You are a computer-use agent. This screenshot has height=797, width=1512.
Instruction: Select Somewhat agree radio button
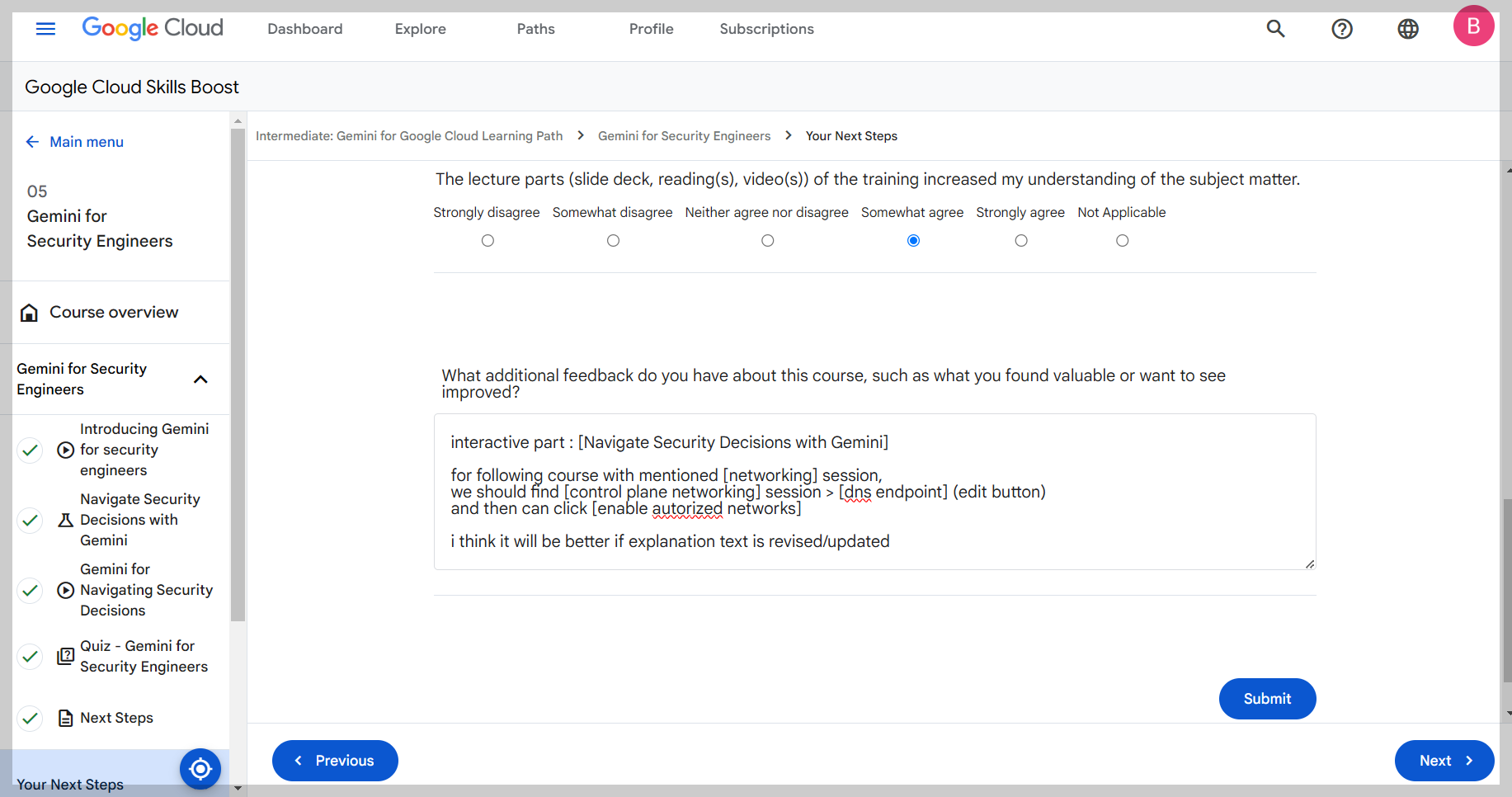pos(913,241)
